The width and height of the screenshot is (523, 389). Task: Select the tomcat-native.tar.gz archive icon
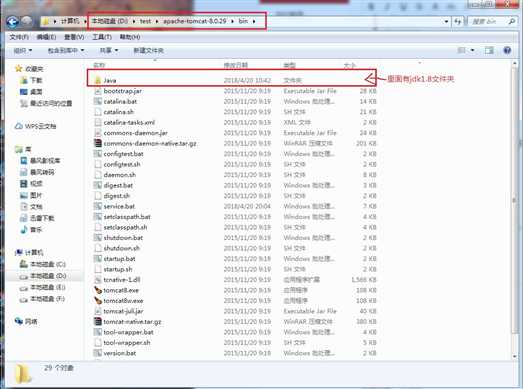pos(98,322)
